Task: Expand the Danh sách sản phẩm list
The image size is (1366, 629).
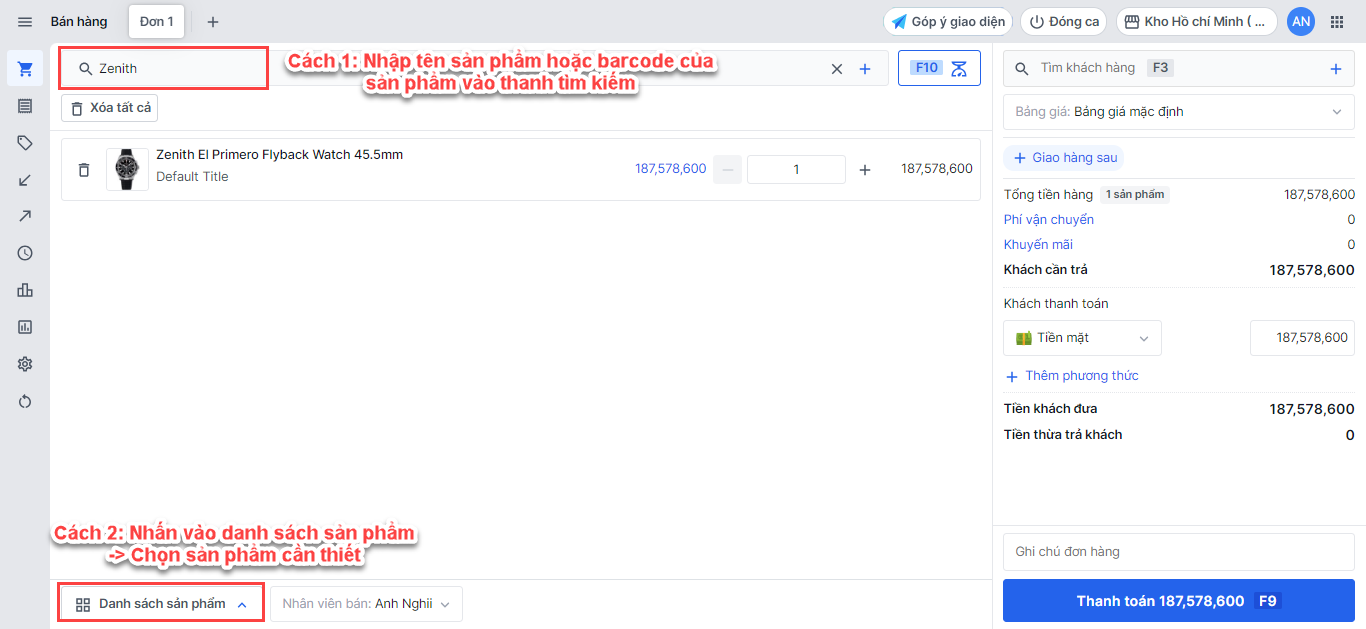Action: pyautogui.click(x=162, y=604)
